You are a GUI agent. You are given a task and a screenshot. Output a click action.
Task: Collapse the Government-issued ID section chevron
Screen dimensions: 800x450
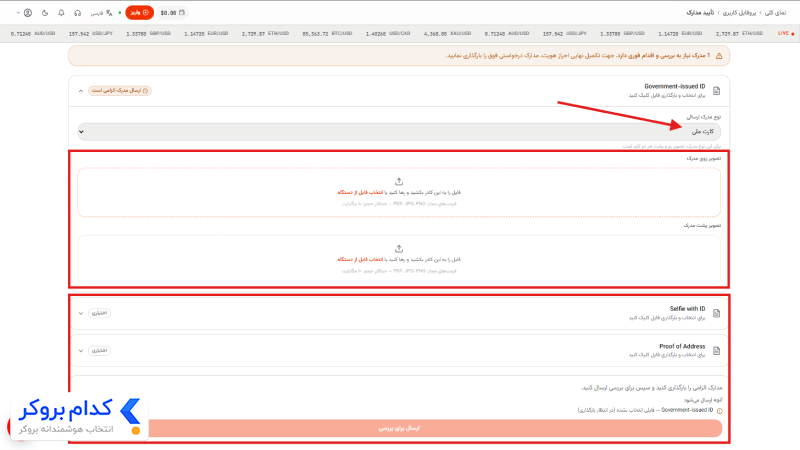pyautogui.click(x=81, y=91)
